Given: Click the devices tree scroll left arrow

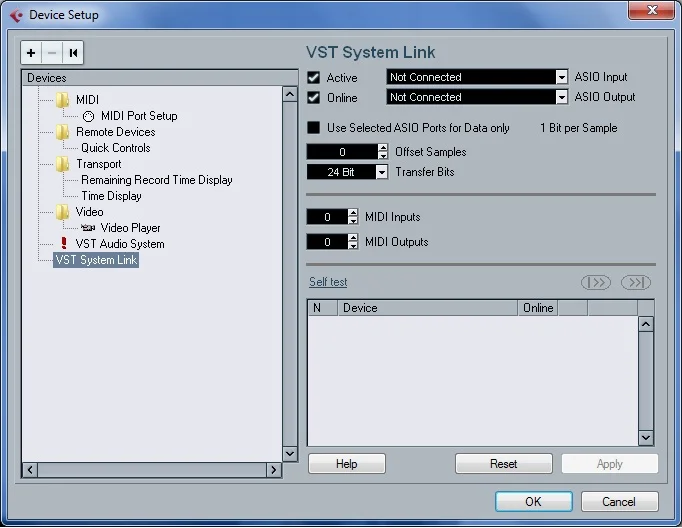Looking at the screenshot, I should 30,470.
